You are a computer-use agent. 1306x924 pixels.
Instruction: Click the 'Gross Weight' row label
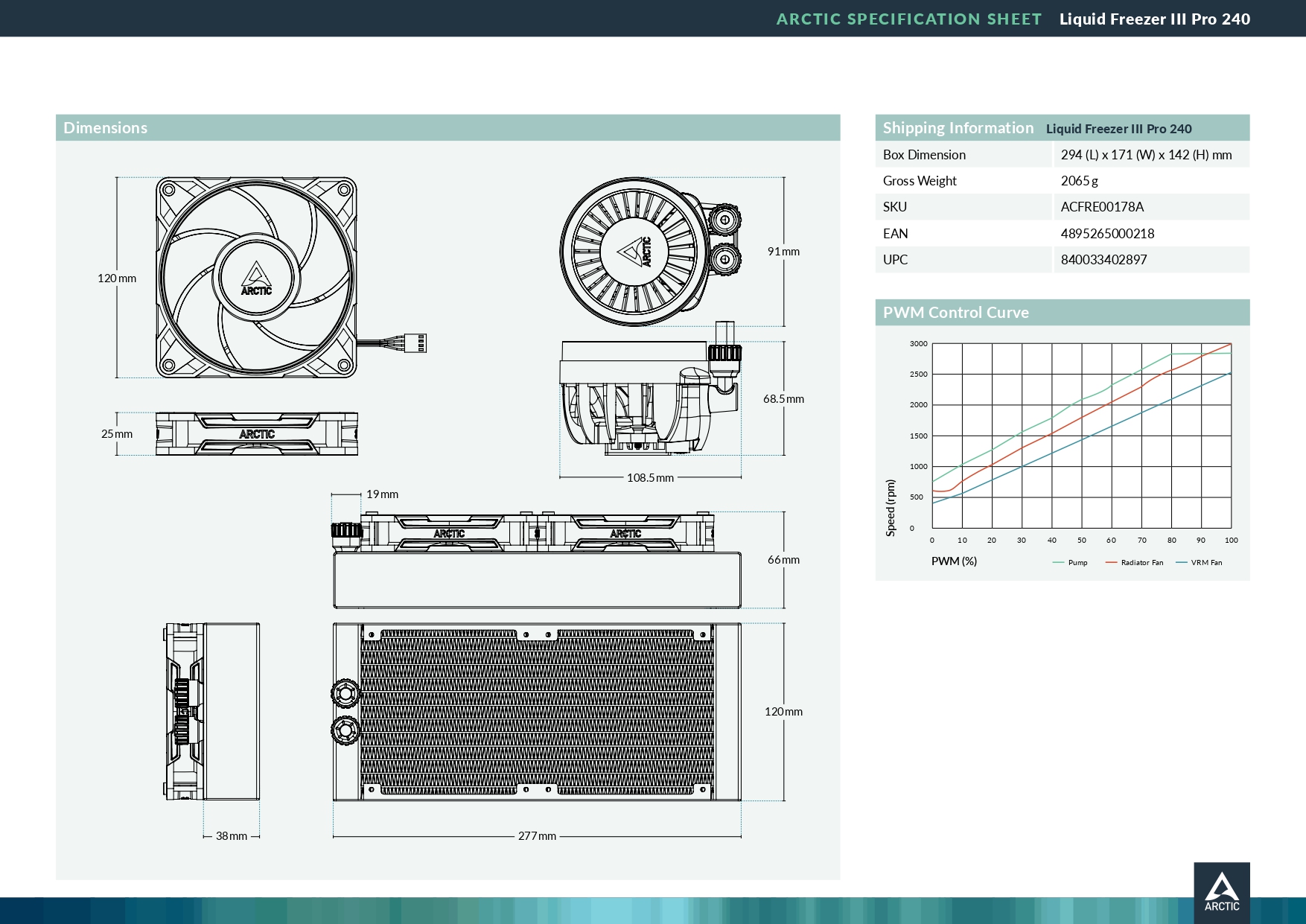[920, 181]
